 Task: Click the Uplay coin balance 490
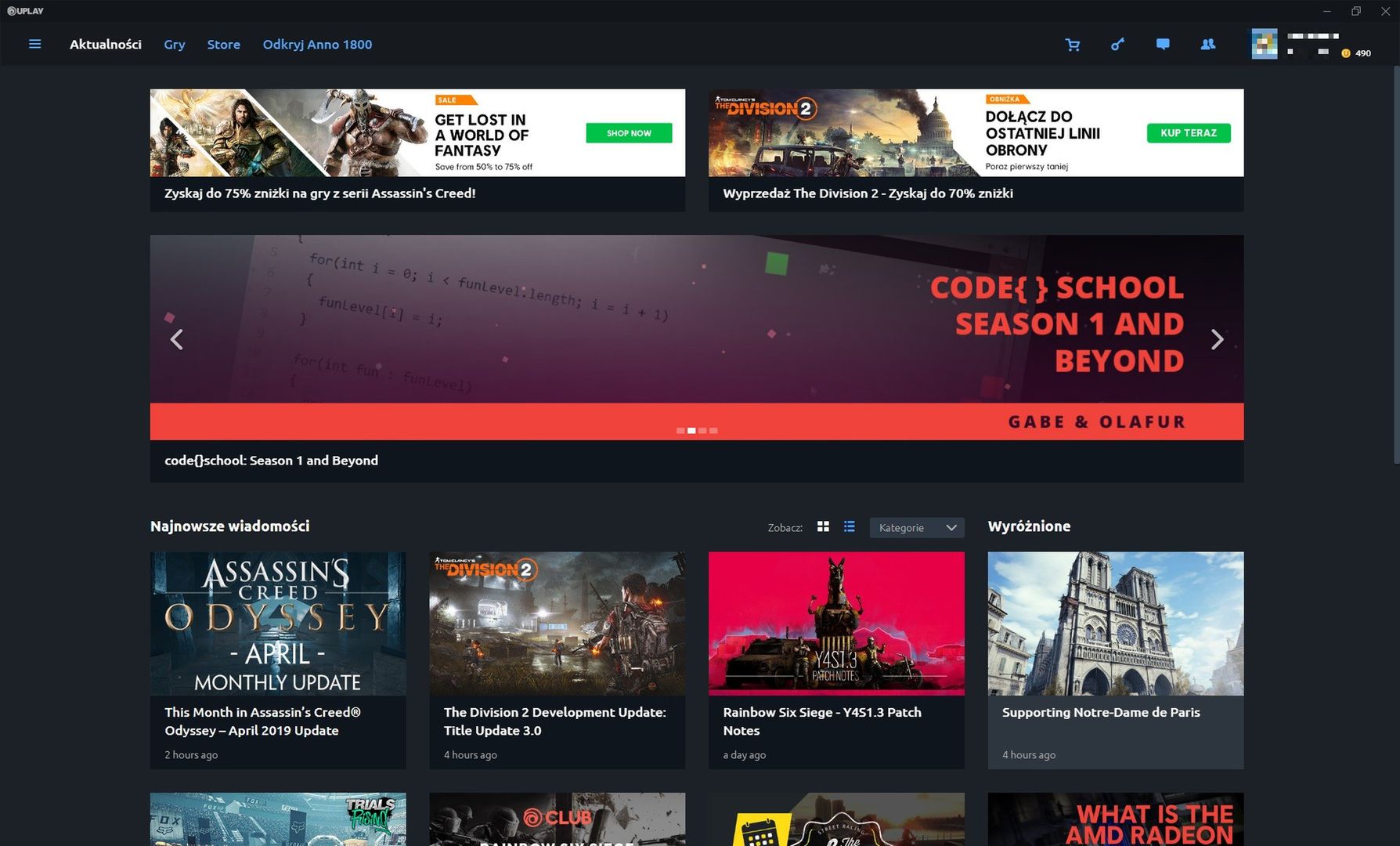click(x=1356, y=53)
